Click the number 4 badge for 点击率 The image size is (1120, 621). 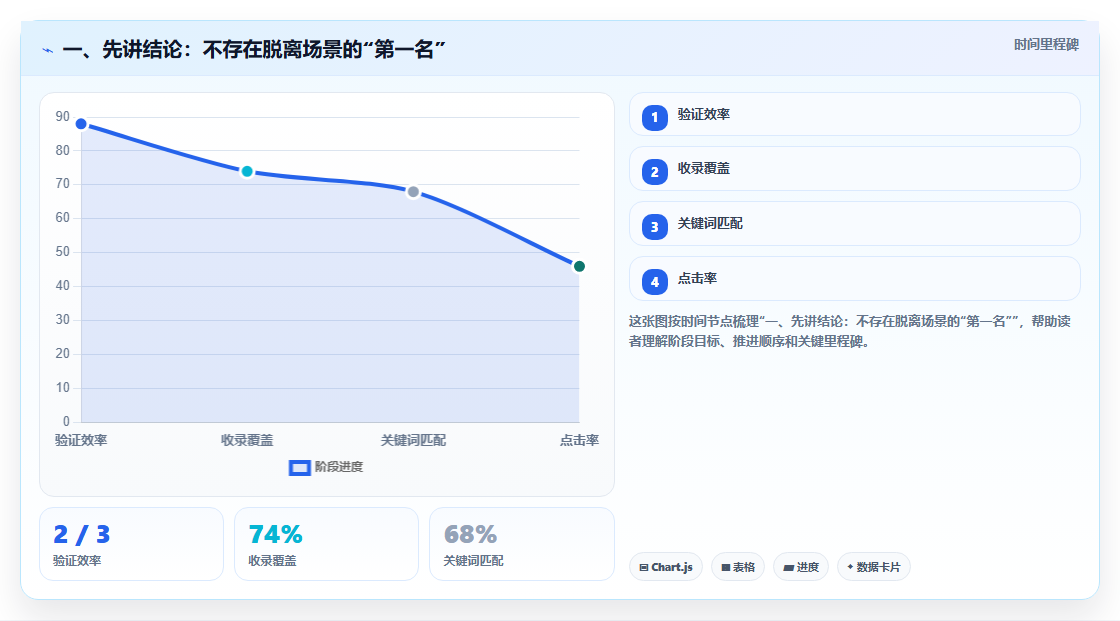pyautogui.click(x=654, y=282)
